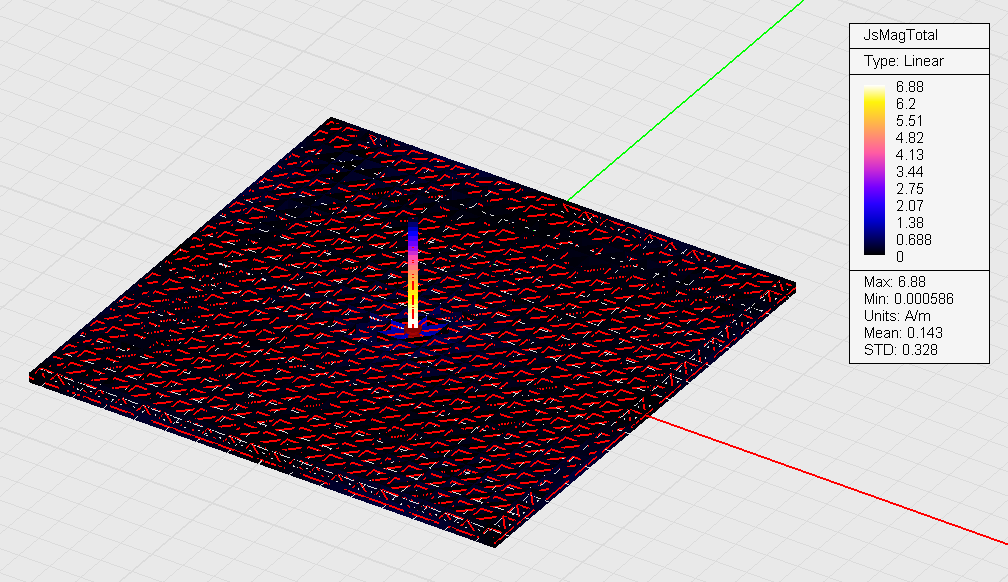
Task: Select the 0.688 legend scale value
Action: (x=914, y=240)
